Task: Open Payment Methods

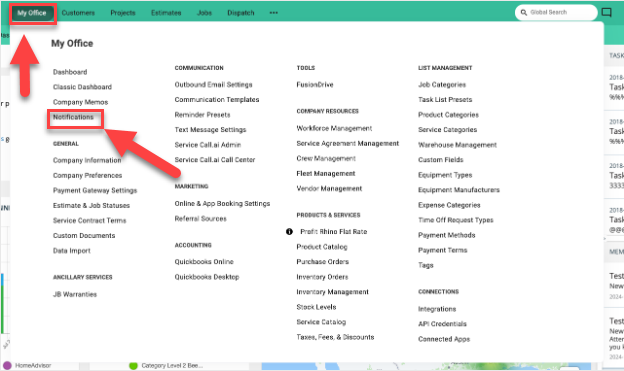Action: coord(447,235)
